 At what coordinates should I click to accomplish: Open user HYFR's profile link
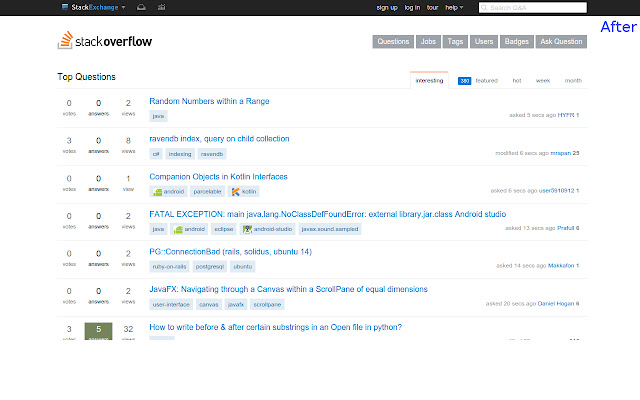(x=566, y=115)
